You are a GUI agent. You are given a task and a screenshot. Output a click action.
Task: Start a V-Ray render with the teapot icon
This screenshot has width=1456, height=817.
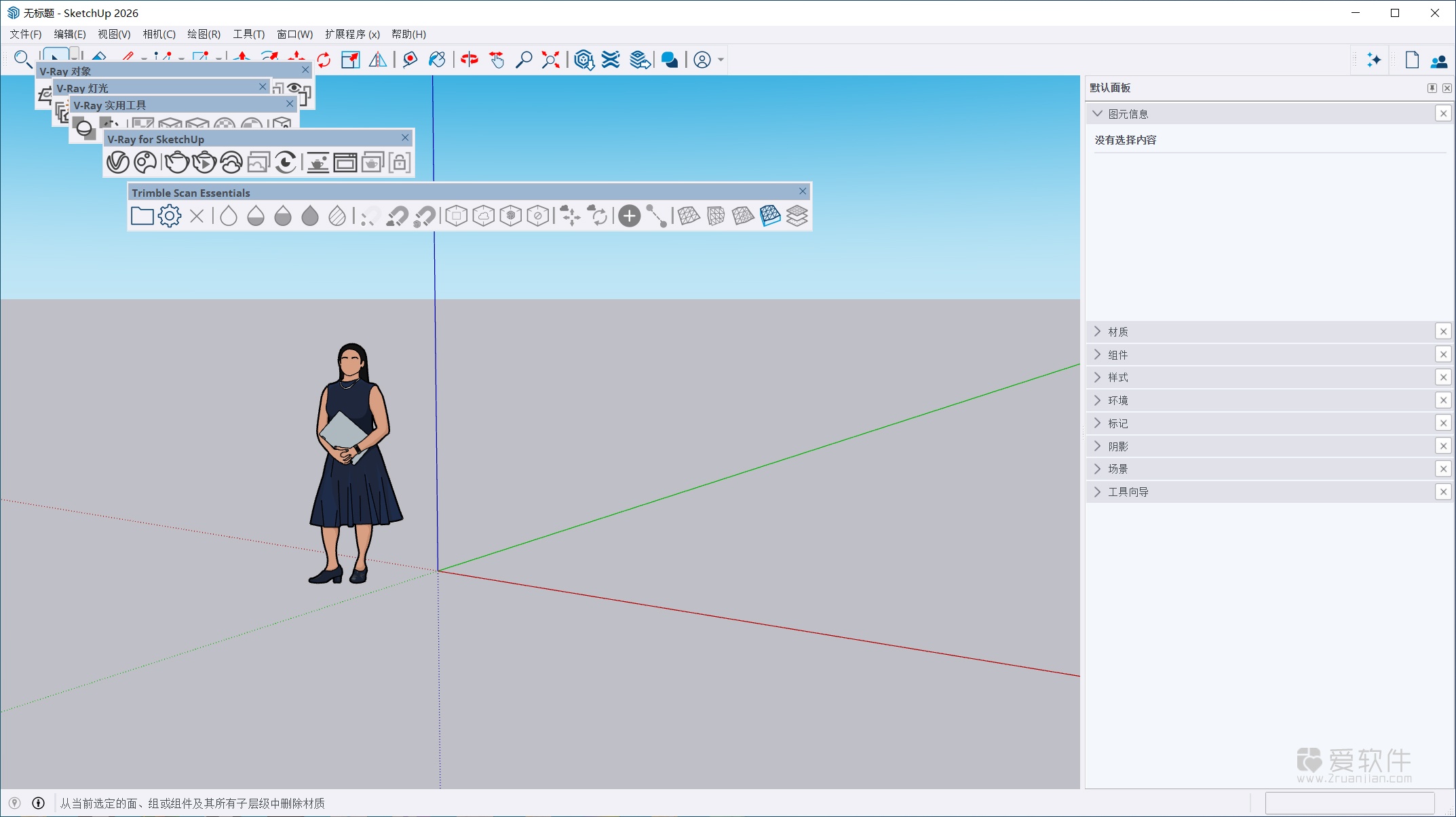pos(176,162)
